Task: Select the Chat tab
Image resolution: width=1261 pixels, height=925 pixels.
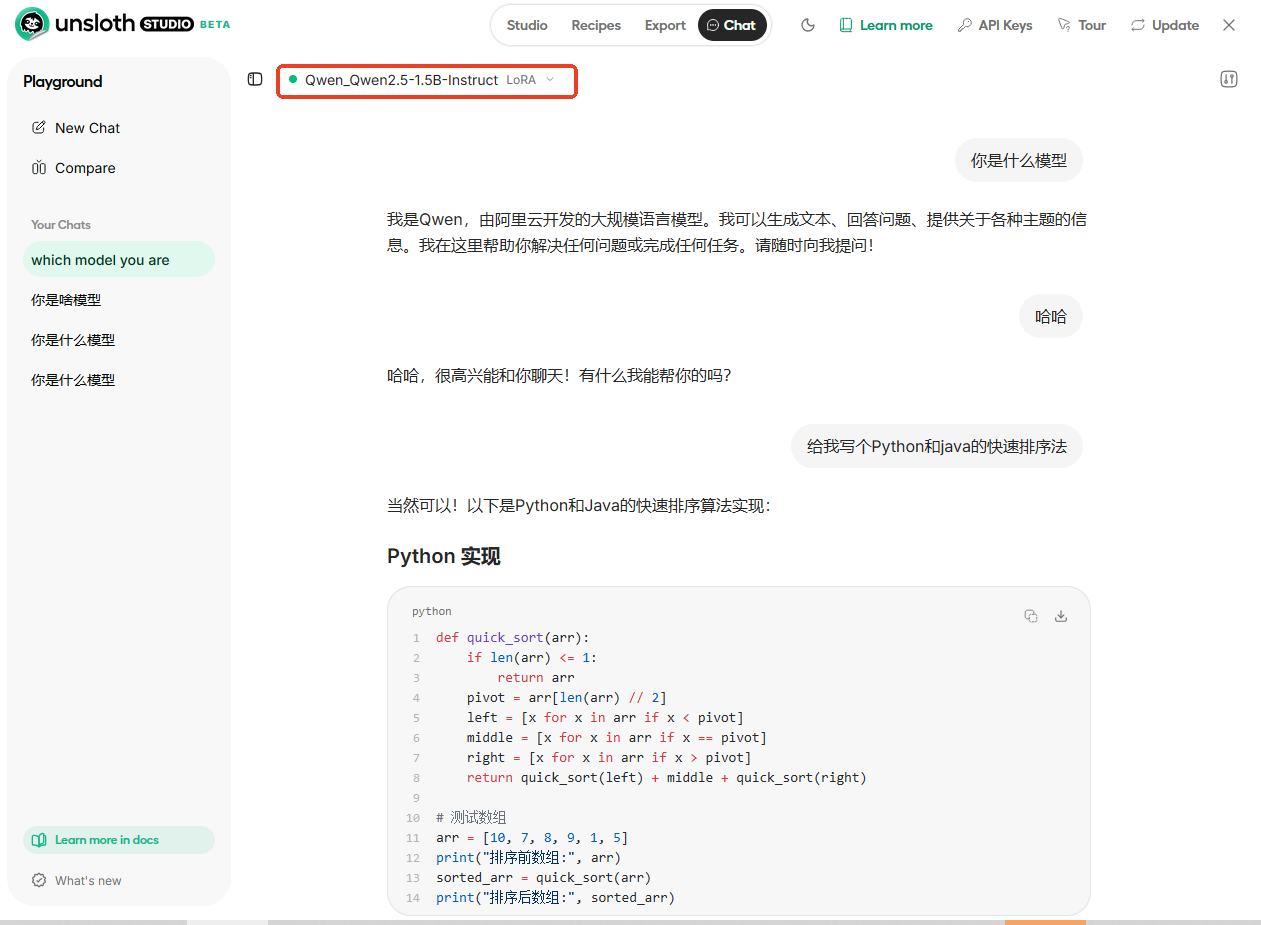Action: tap(732, 25)
